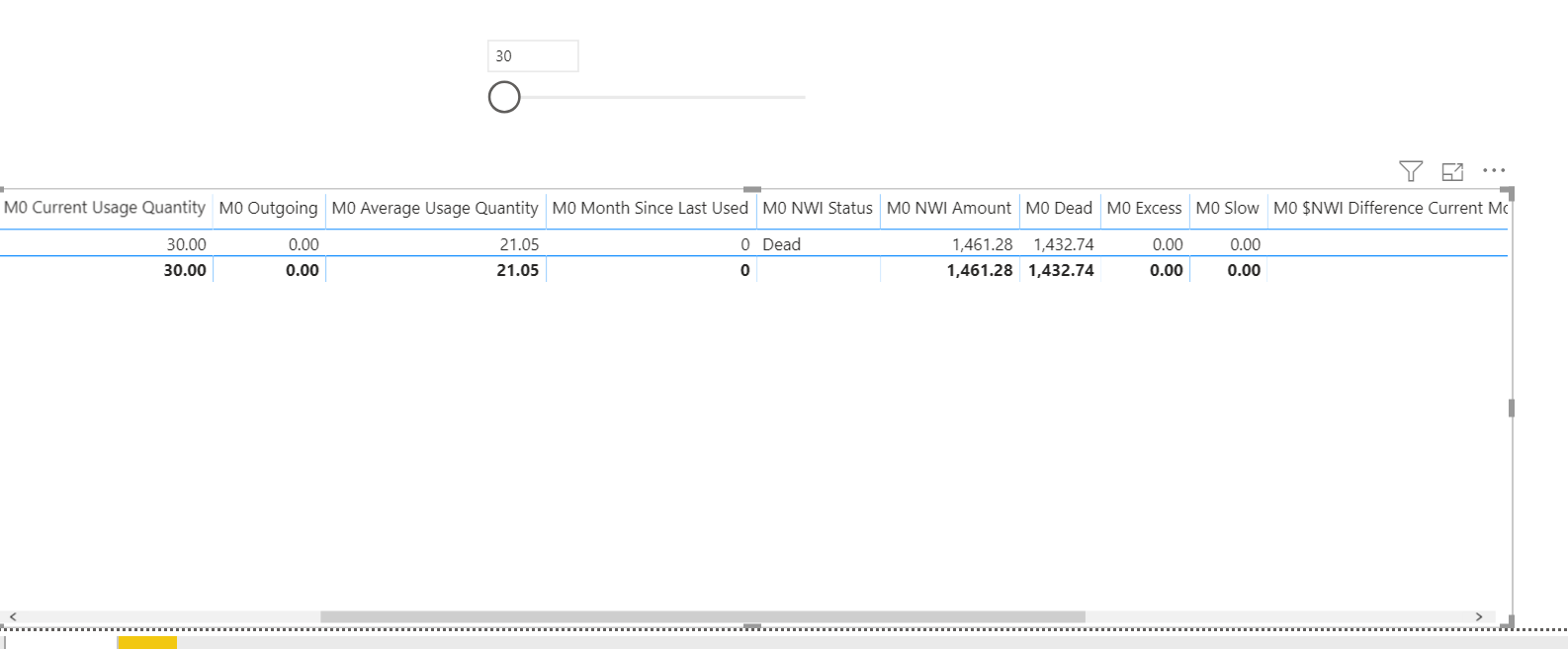Select the bold total 21.05 cell
This screenshot has width=1568, height=649.
(518, 270)
